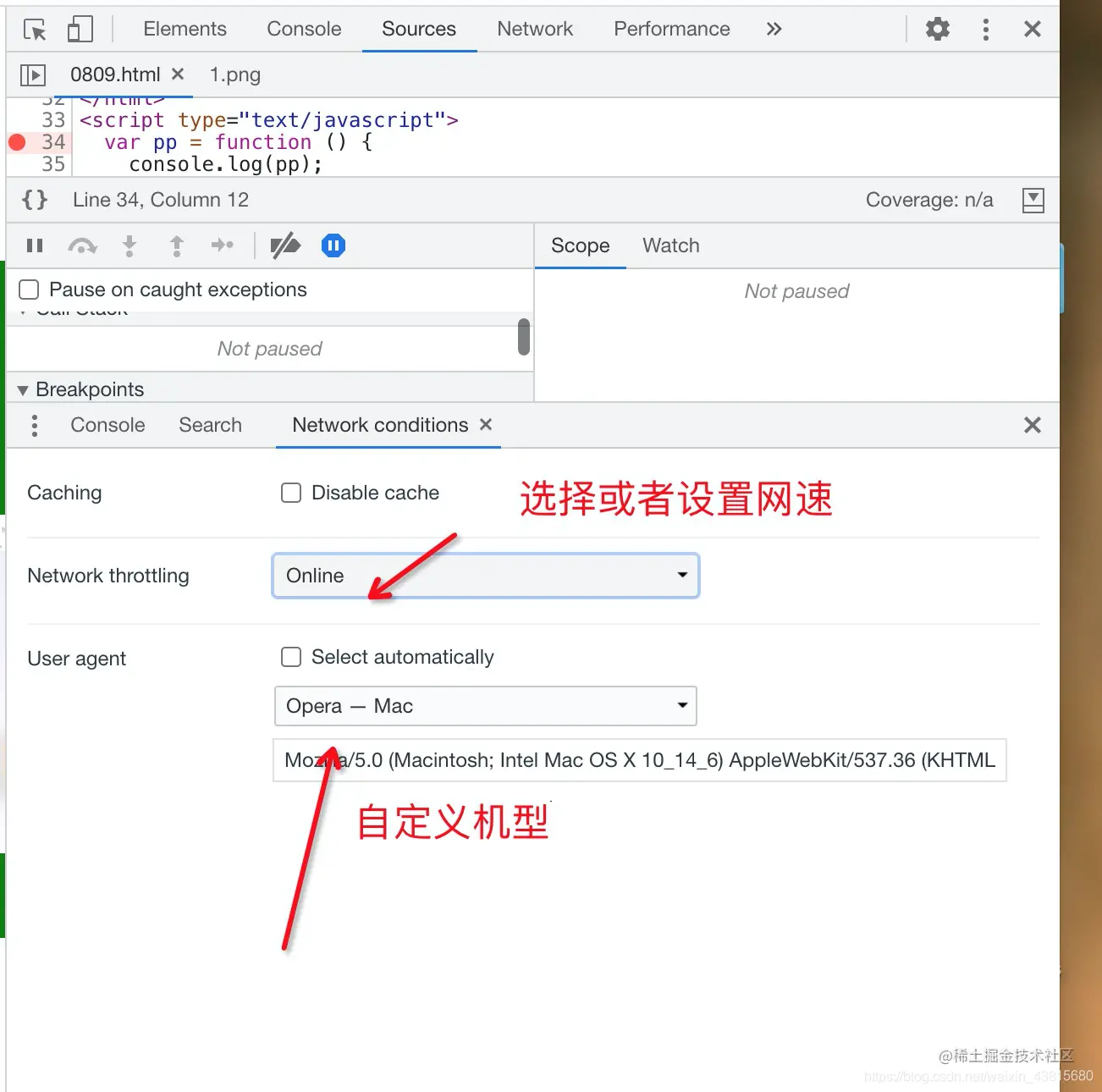Open the drawer Console tab

coord(108,425)
